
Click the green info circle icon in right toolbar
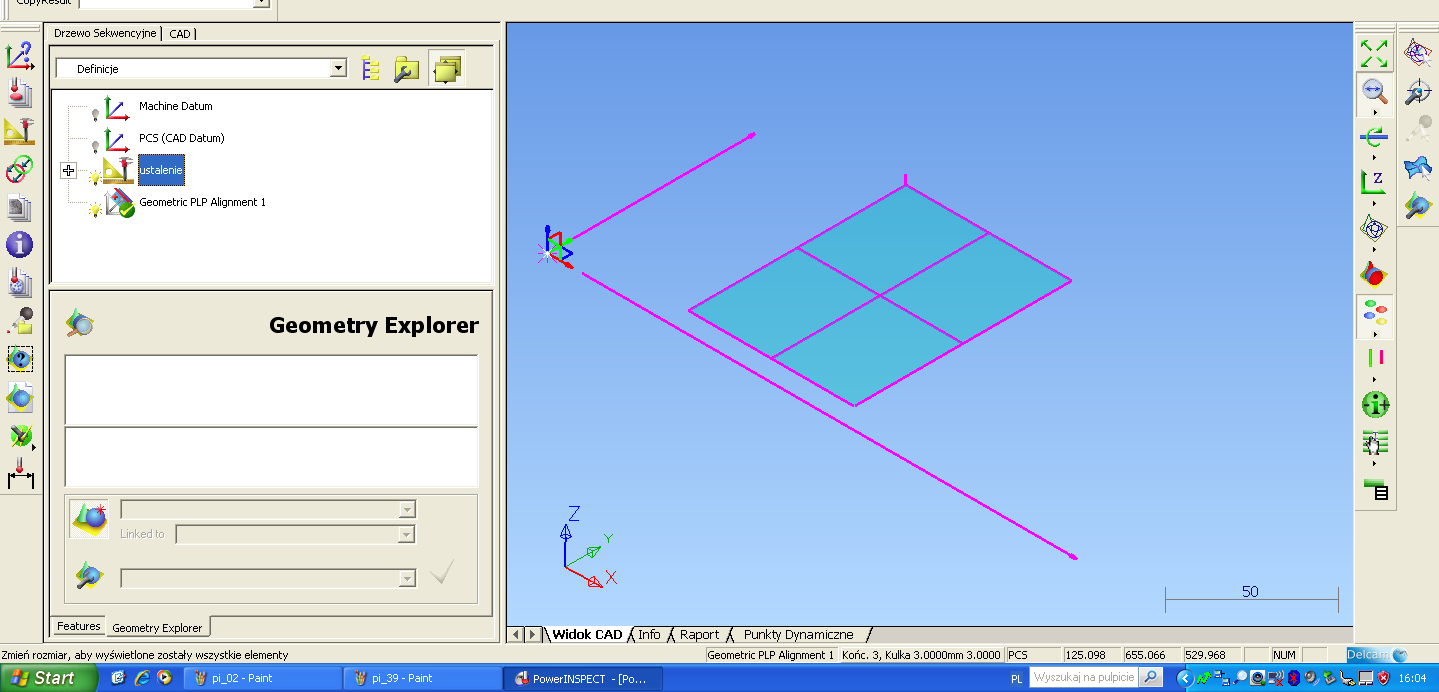pos(1374,405)
